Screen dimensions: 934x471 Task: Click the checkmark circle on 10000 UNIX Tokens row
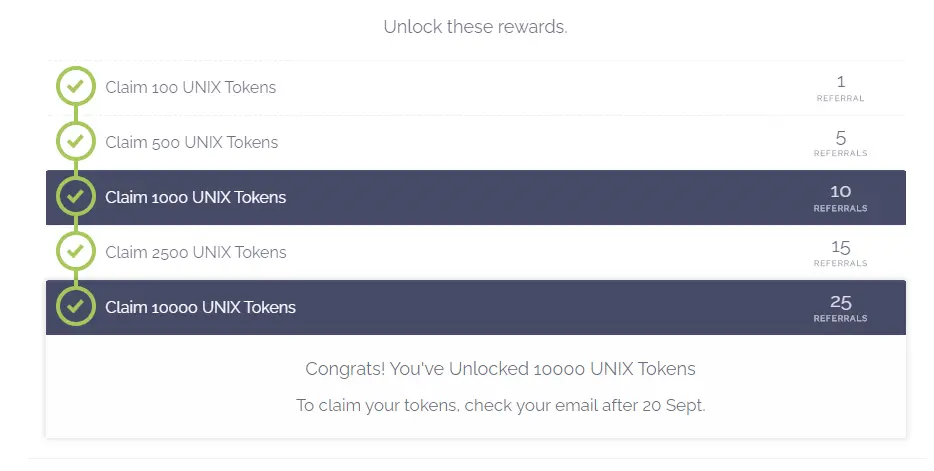pos(76,306)
